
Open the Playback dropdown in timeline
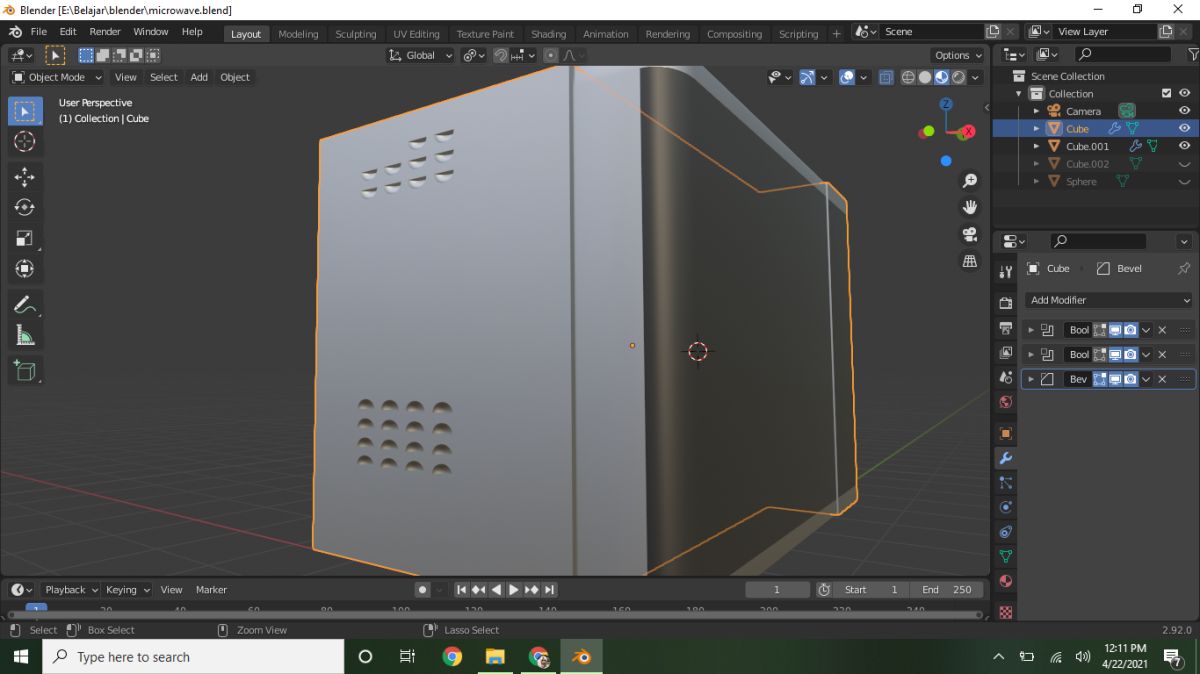pos(72,590)
